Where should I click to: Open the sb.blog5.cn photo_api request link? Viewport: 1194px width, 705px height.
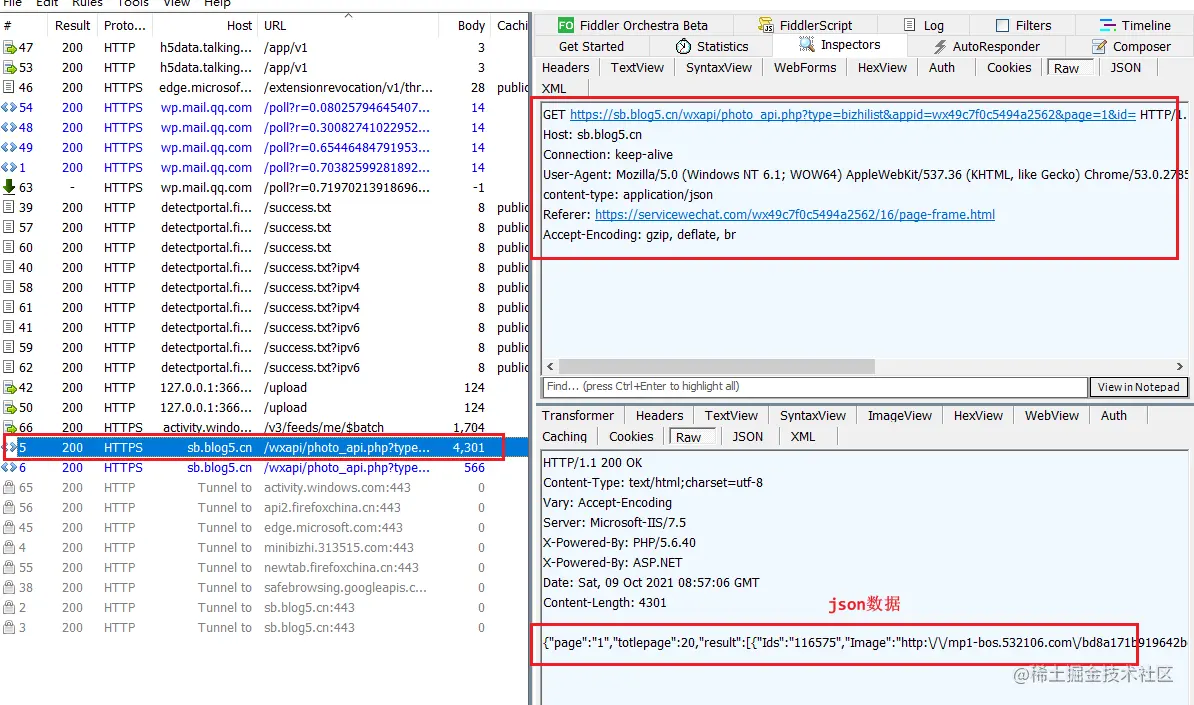point(852,115)
